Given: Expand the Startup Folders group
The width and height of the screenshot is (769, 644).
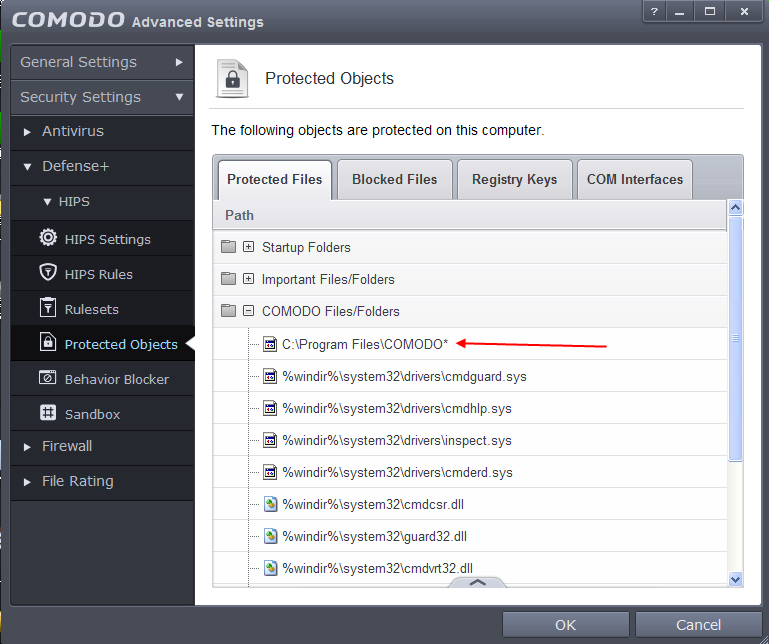Looking at the screenshot, I should pyautogui.click(x=249, y=247).
